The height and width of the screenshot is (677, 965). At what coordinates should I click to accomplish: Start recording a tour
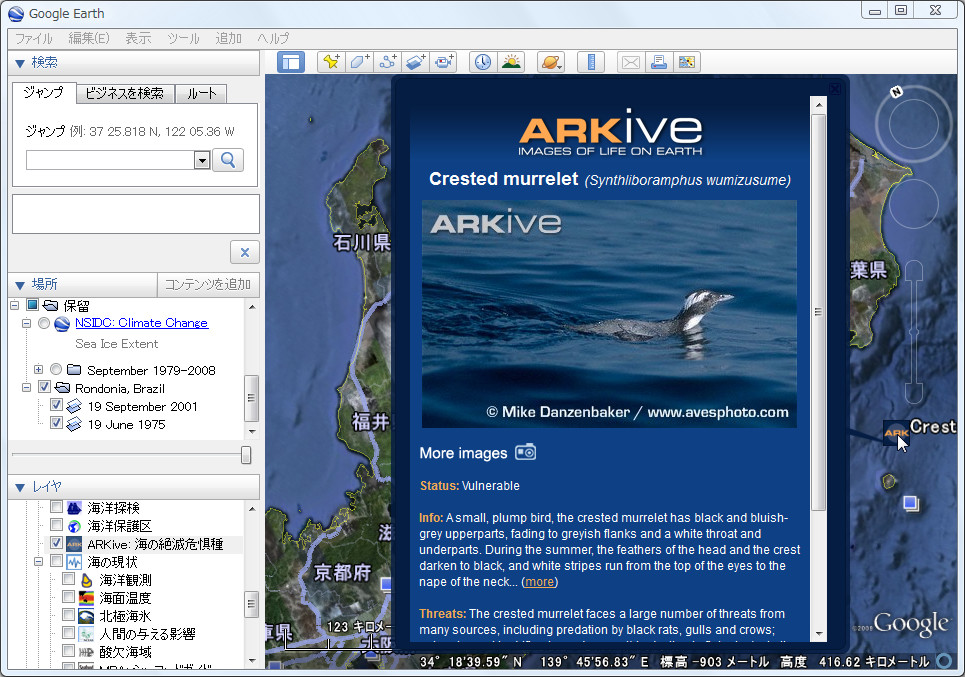click(443, 61)
